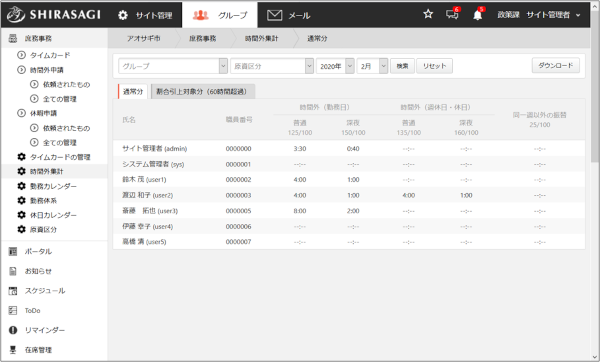The width and height of the screenshot is (600, 362).
Task: Open the notification bell icon
Action: [x=478, y=15]
